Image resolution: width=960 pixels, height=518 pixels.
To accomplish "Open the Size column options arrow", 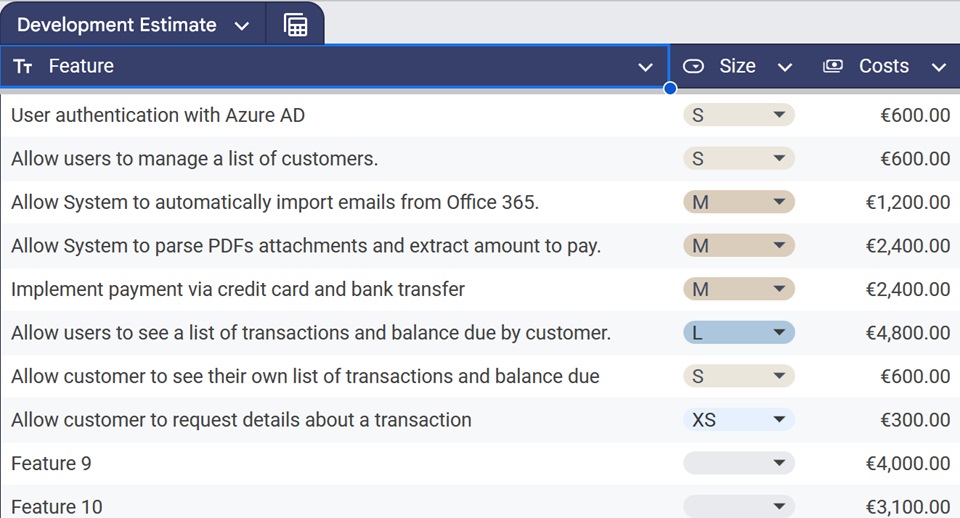I will click(785, 67).
